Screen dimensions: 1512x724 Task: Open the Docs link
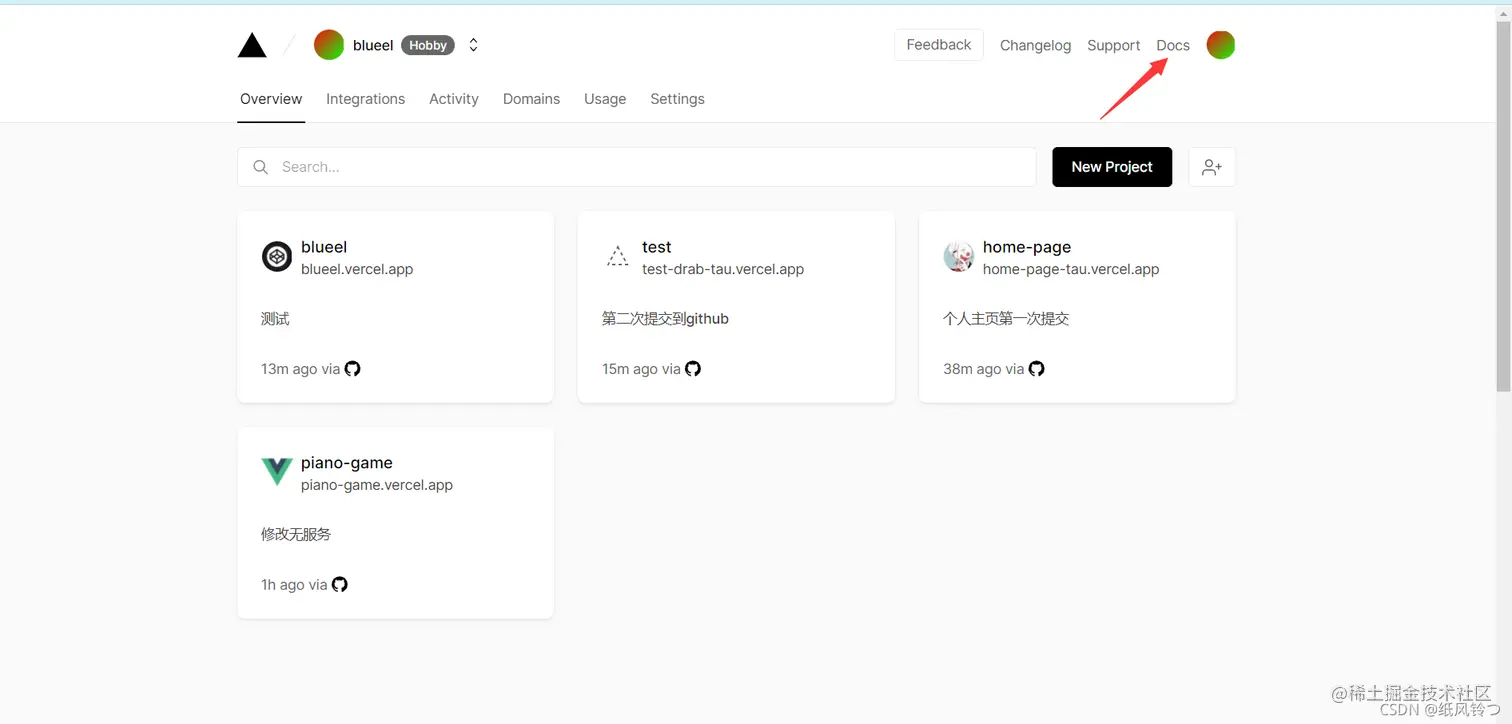click(1173, 46)
